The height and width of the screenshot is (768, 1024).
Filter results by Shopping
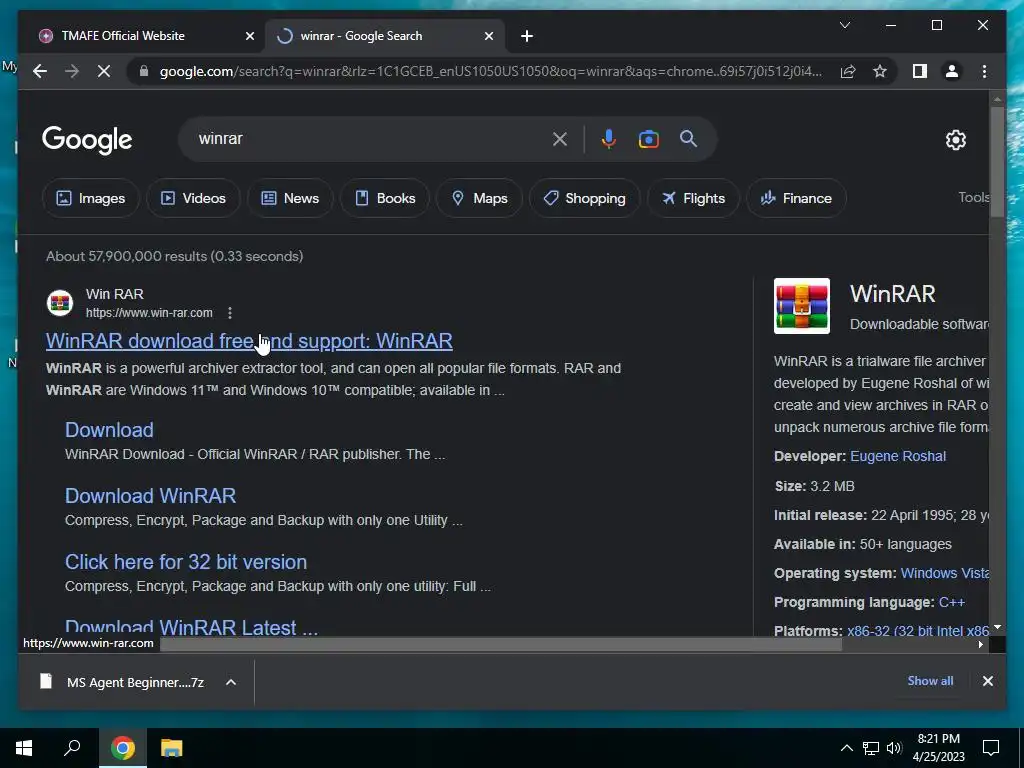coord(584,198)
